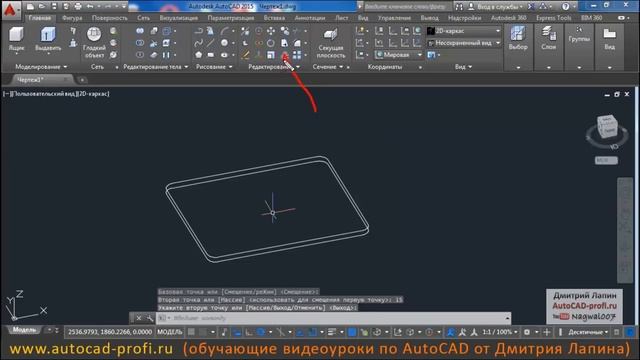Image resolution: width=640 pixels, height=360 pixels.
Task: Open the Группы (Groups) panel icon
Action: click(x=579, y=35)
